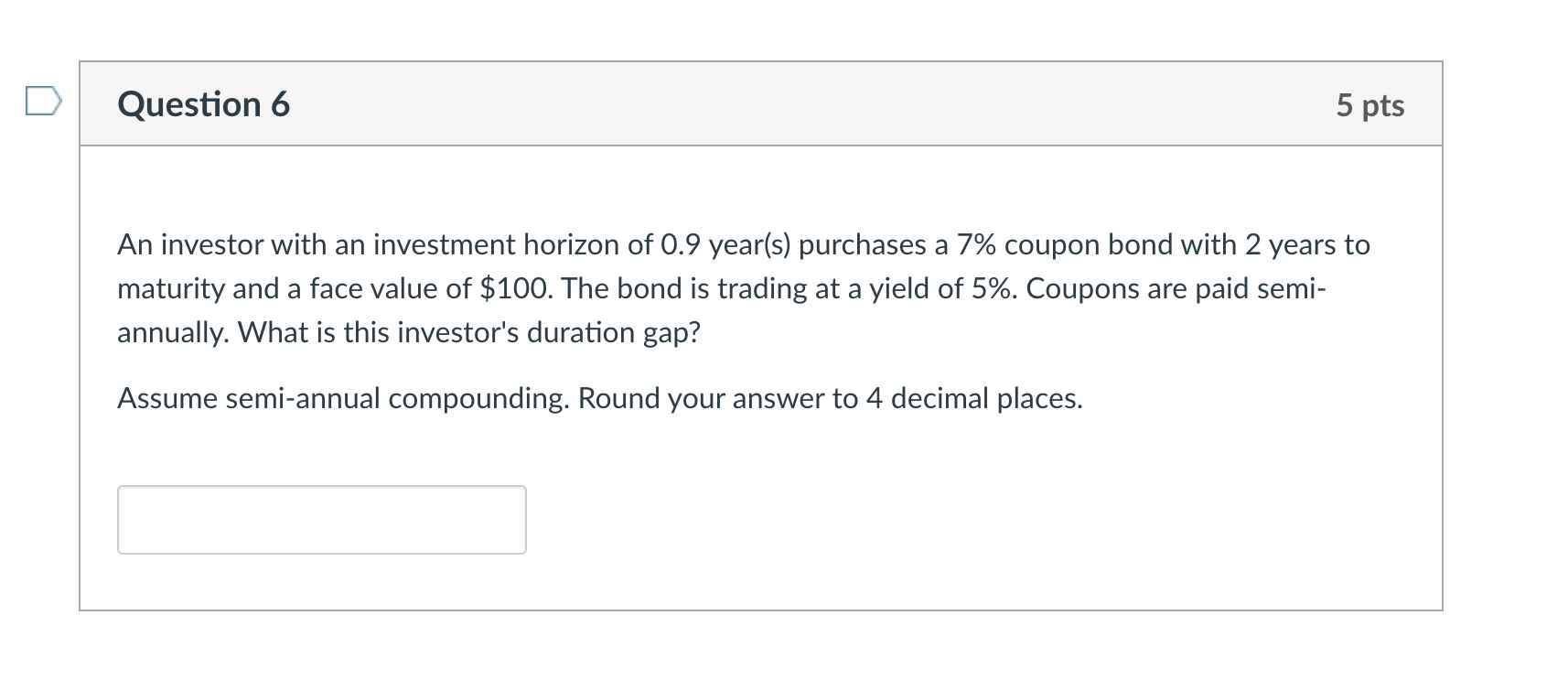Click the "Coupons are paid" phrase
The height and width of the screenshot is (680, 1568).
coord(1137,288)
